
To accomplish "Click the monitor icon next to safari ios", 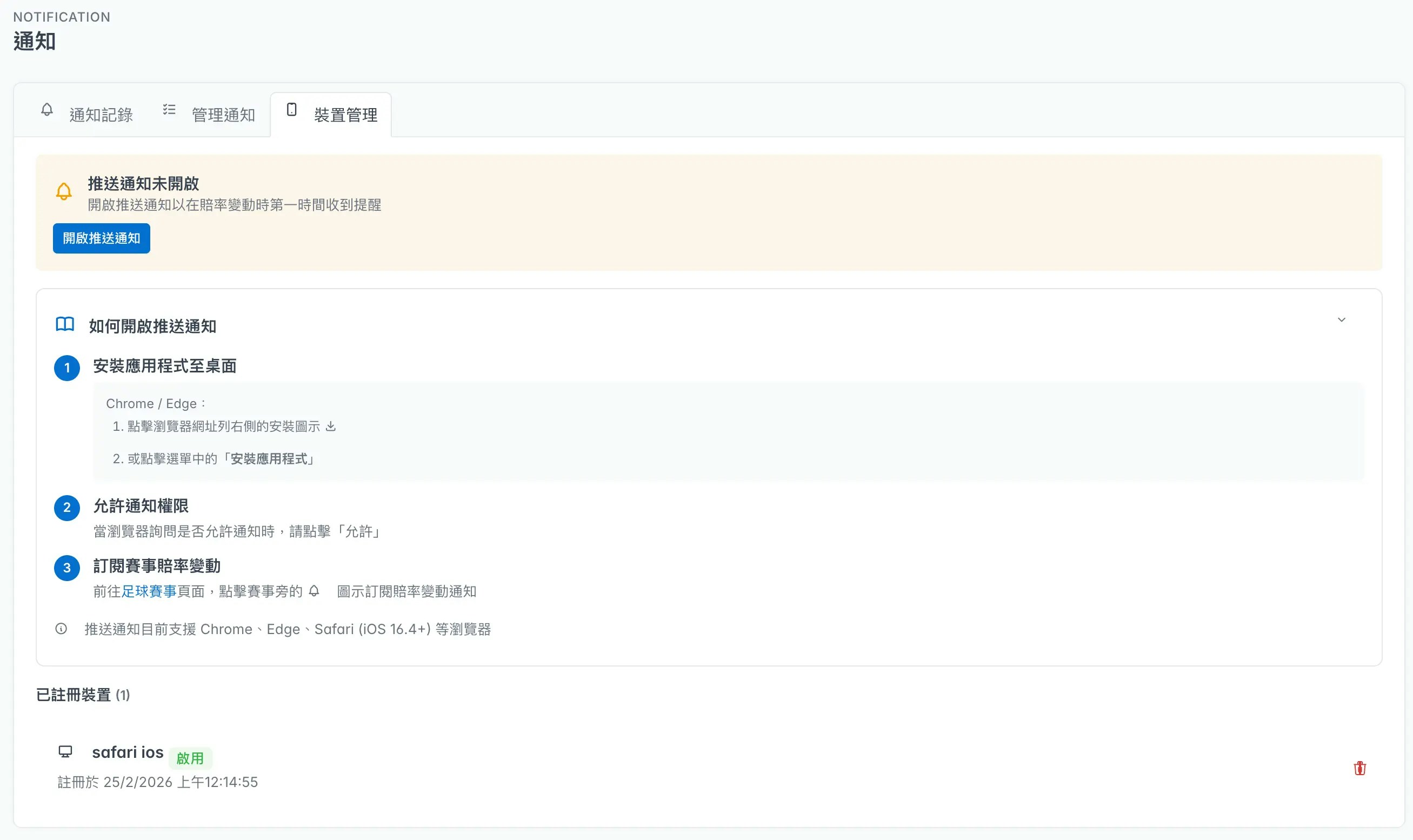I will pyautogui.click(x=65, y=752).
